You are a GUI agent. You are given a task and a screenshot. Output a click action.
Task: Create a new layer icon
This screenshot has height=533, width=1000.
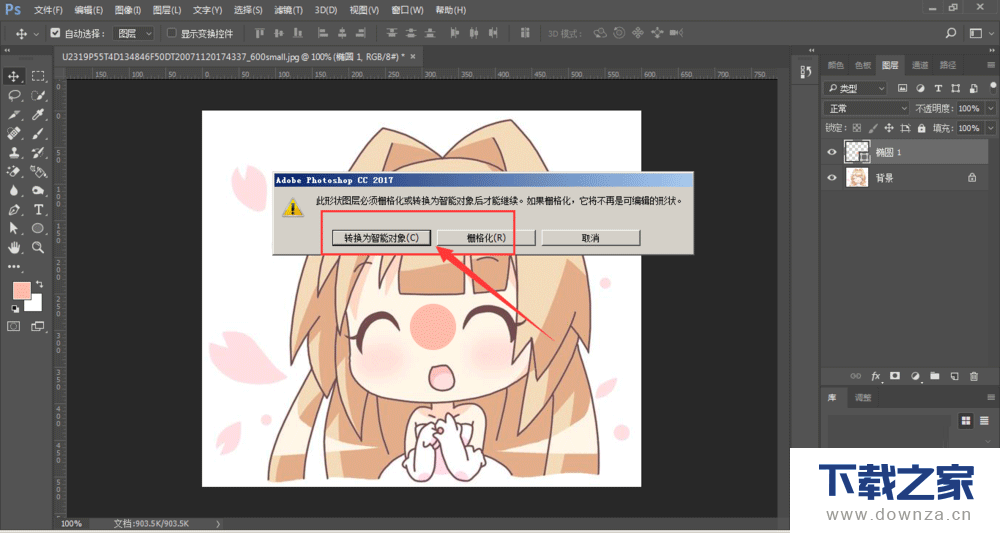[x=954, y=376]
